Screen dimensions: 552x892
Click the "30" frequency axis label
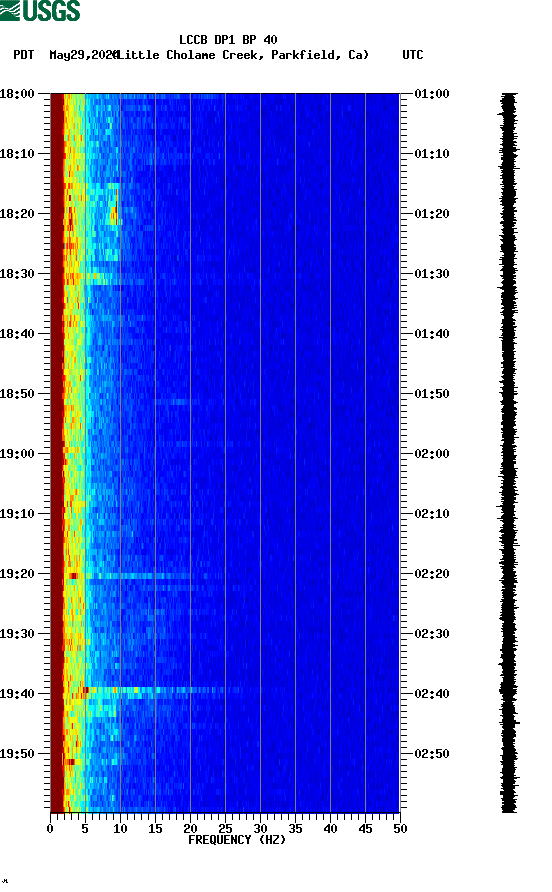click(x=261, y=829)
